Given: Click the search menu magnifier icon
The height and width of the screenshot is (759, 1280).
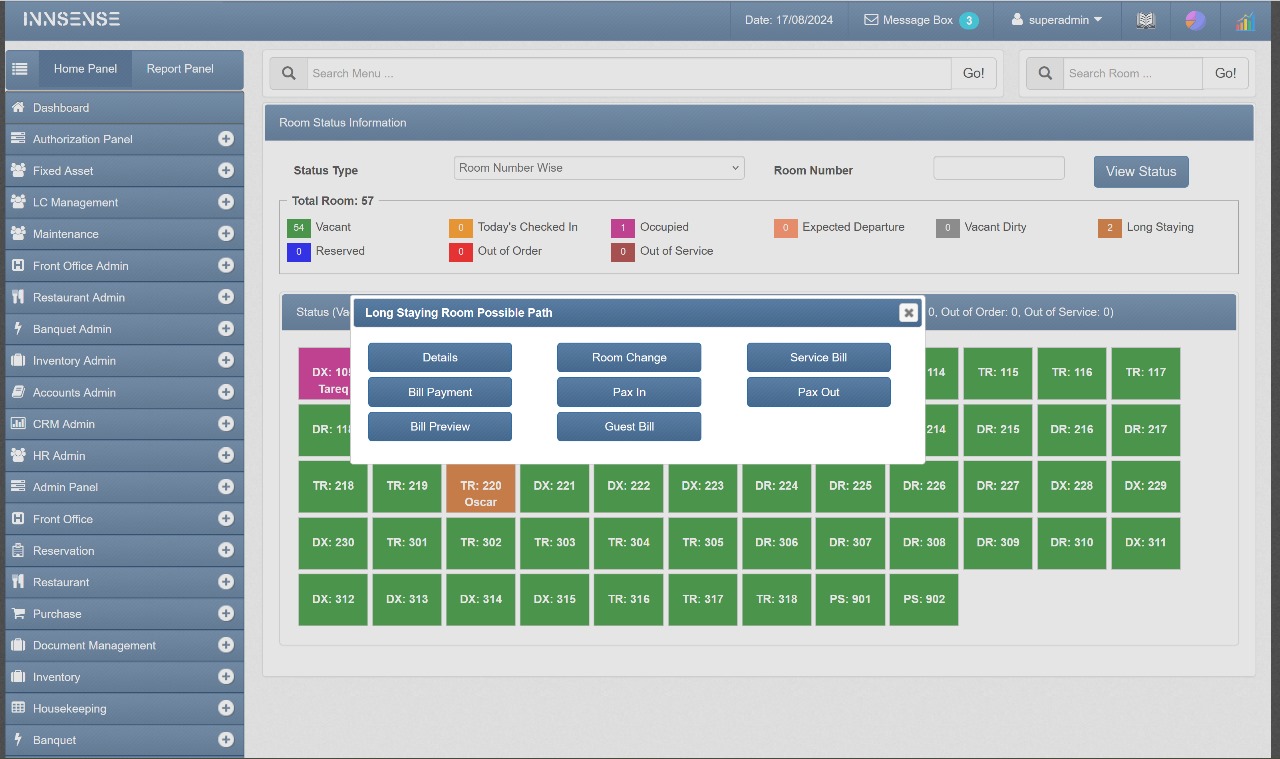Looking at the screenshot, I should (288, 73).
